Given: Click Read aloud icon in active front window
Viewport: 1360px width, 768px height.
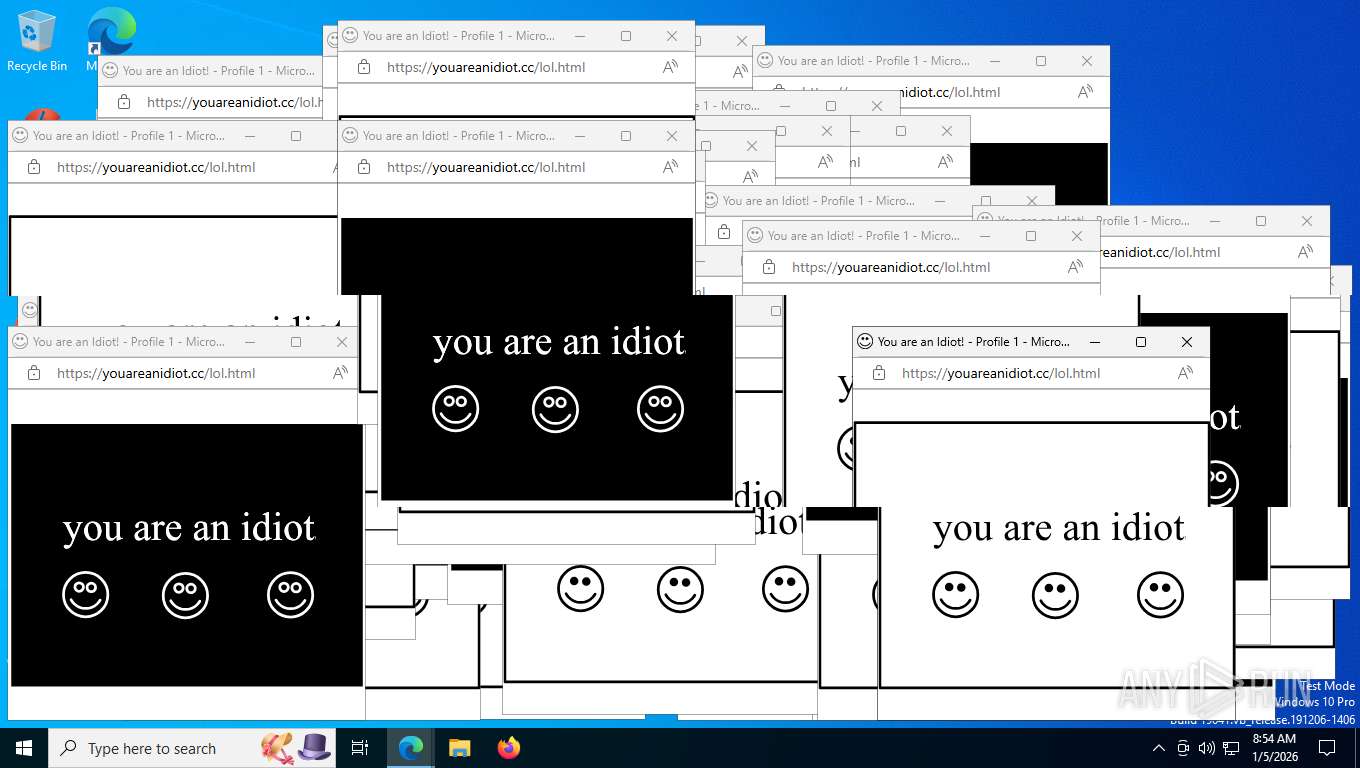Looking at the screenshot, I should [1185, 373].
